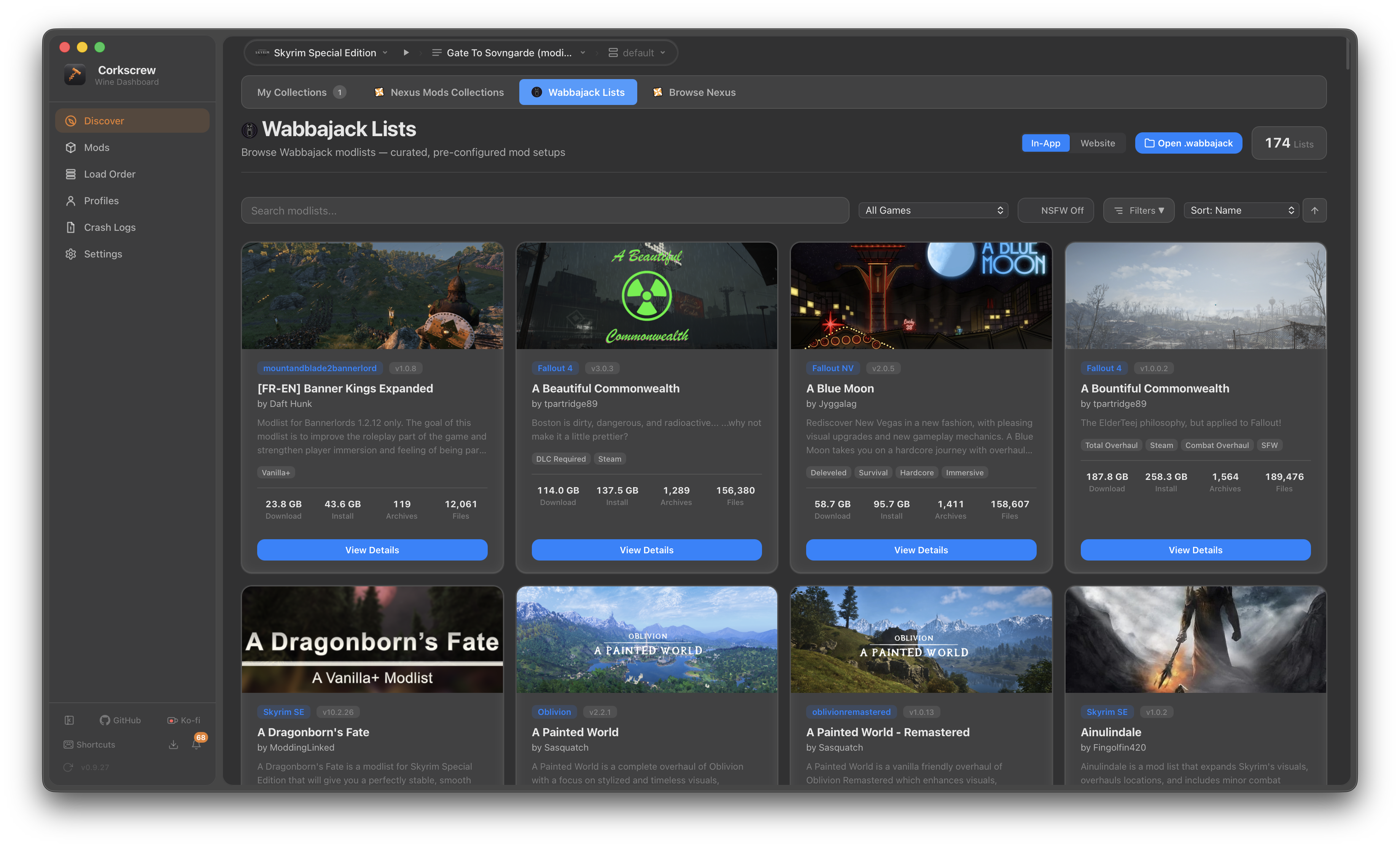Expand the Filters panel

click(1138, 210)
